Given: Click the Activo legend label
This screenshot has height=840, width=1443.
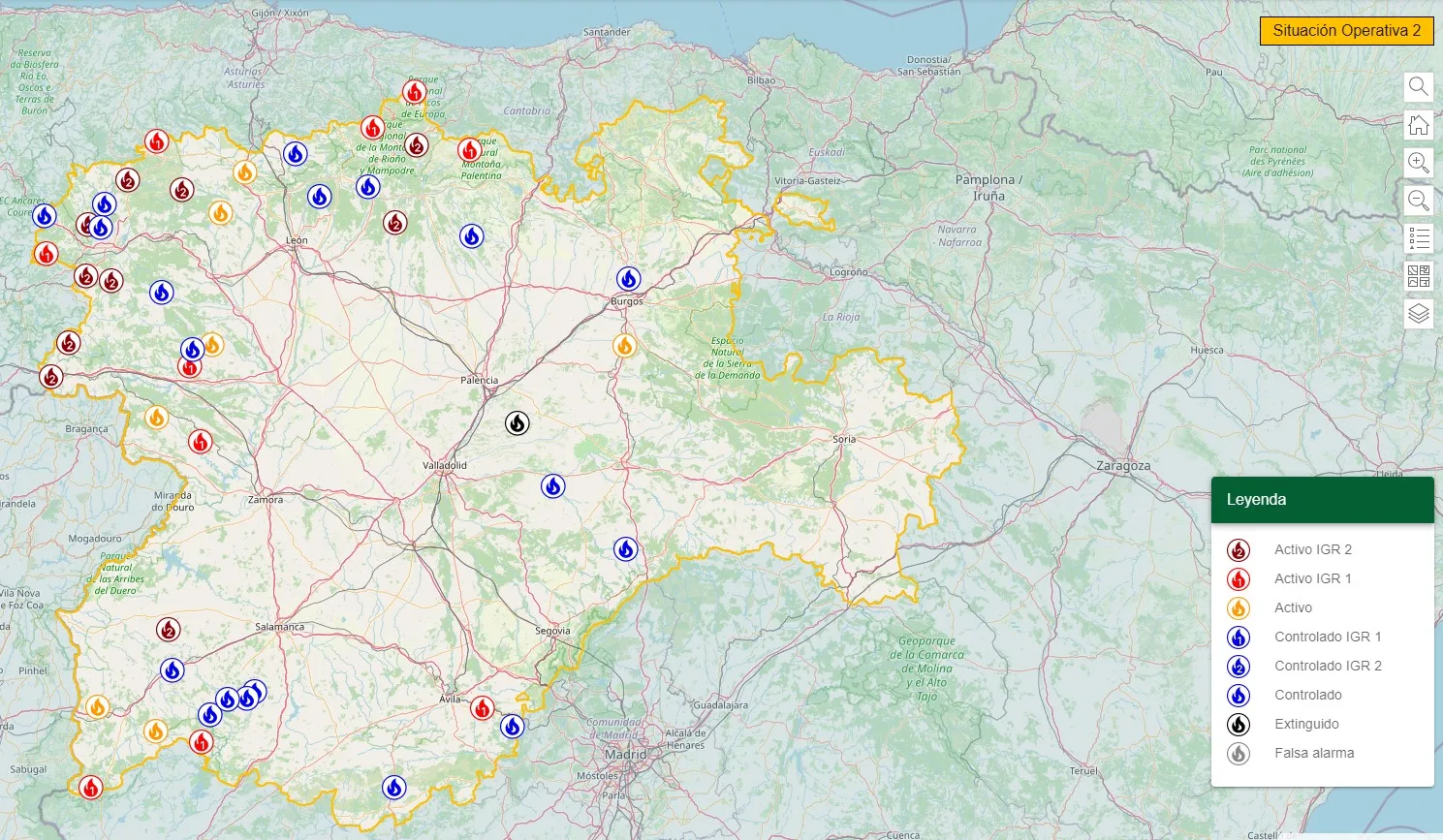Looking at the screenshot, I should [x=1293, y=607].
